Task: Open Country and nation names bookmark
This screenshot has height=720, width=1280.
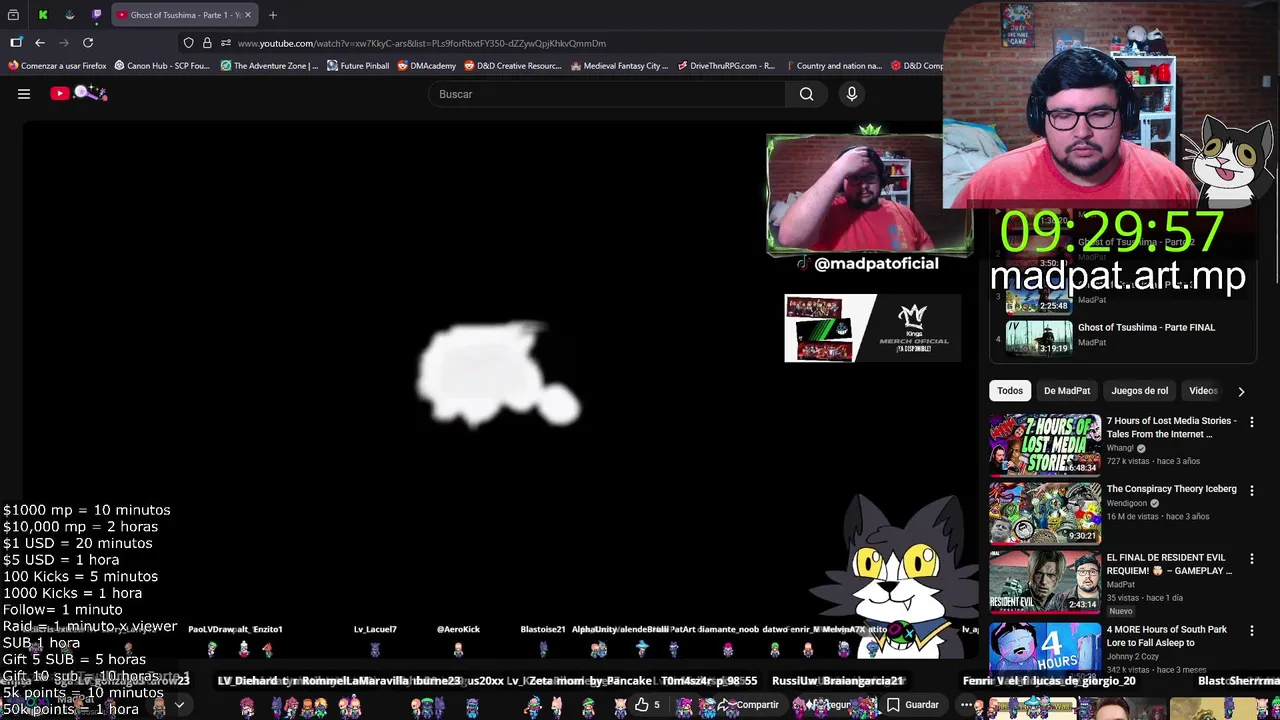Action: click(x=834, y=66)
